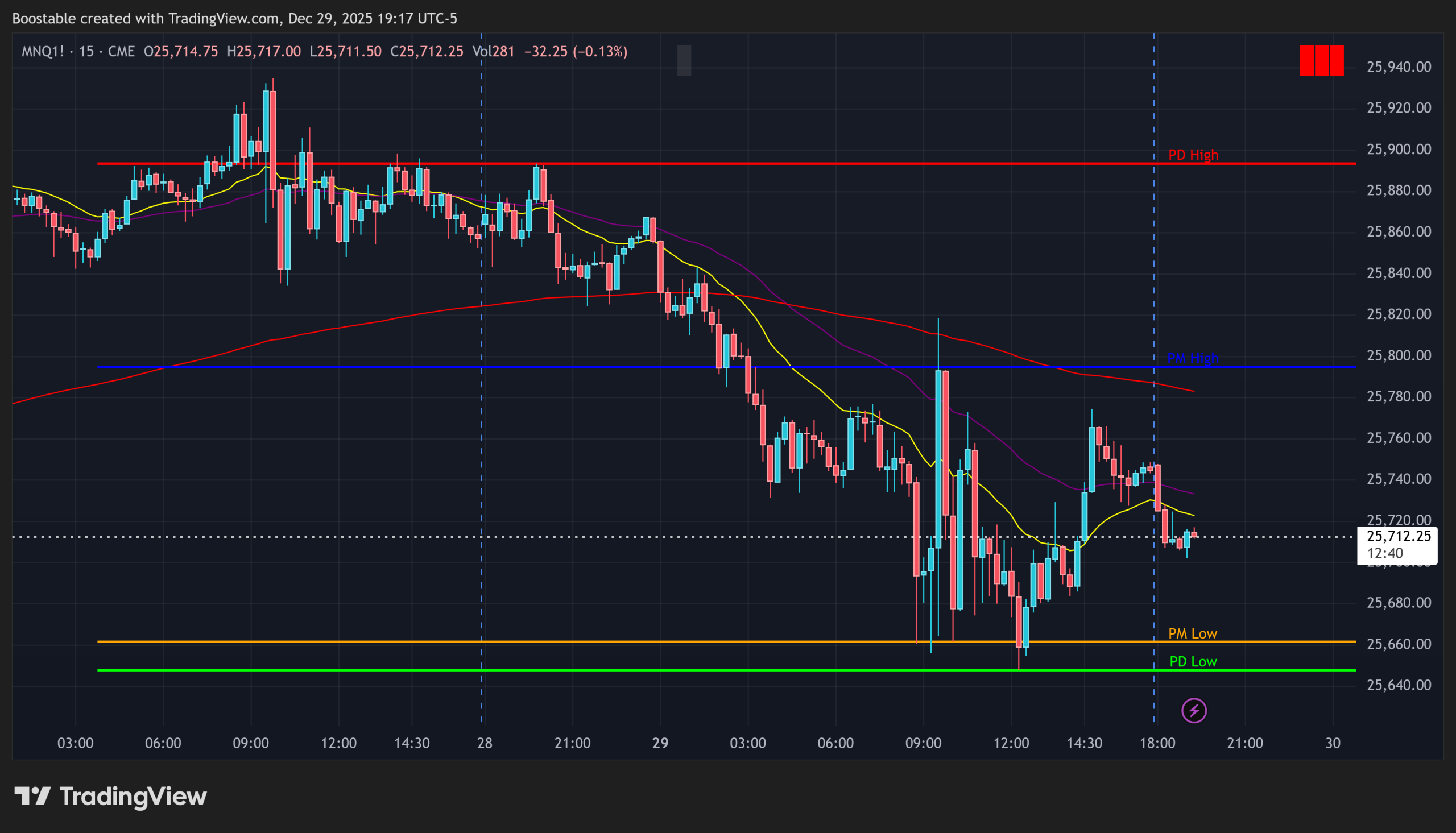
Task: Click the PD High line label
Action: coord(1193,155)
